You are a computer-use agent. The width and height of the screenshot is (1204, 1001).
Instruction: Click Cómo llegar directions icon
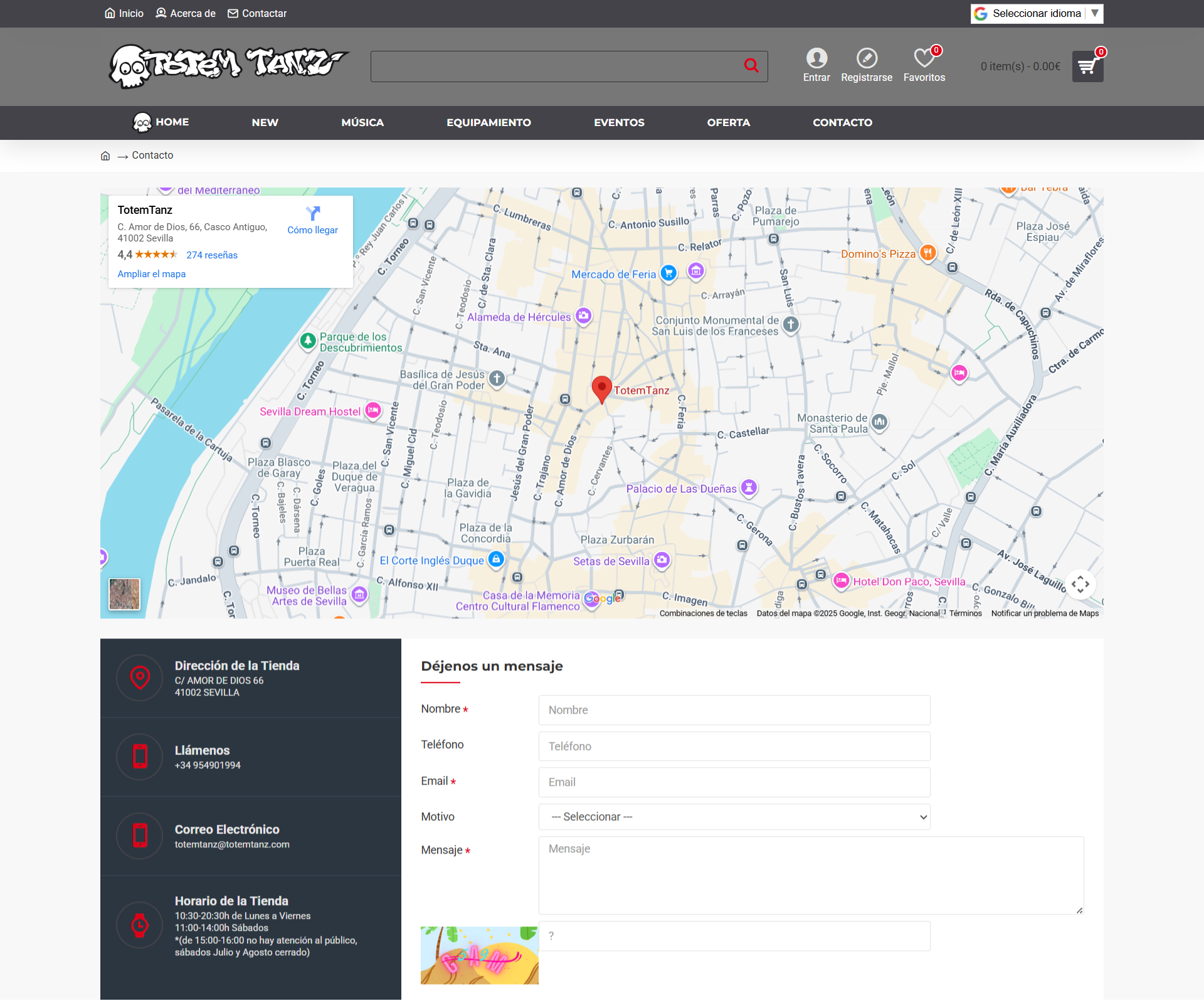coord(312,213)
